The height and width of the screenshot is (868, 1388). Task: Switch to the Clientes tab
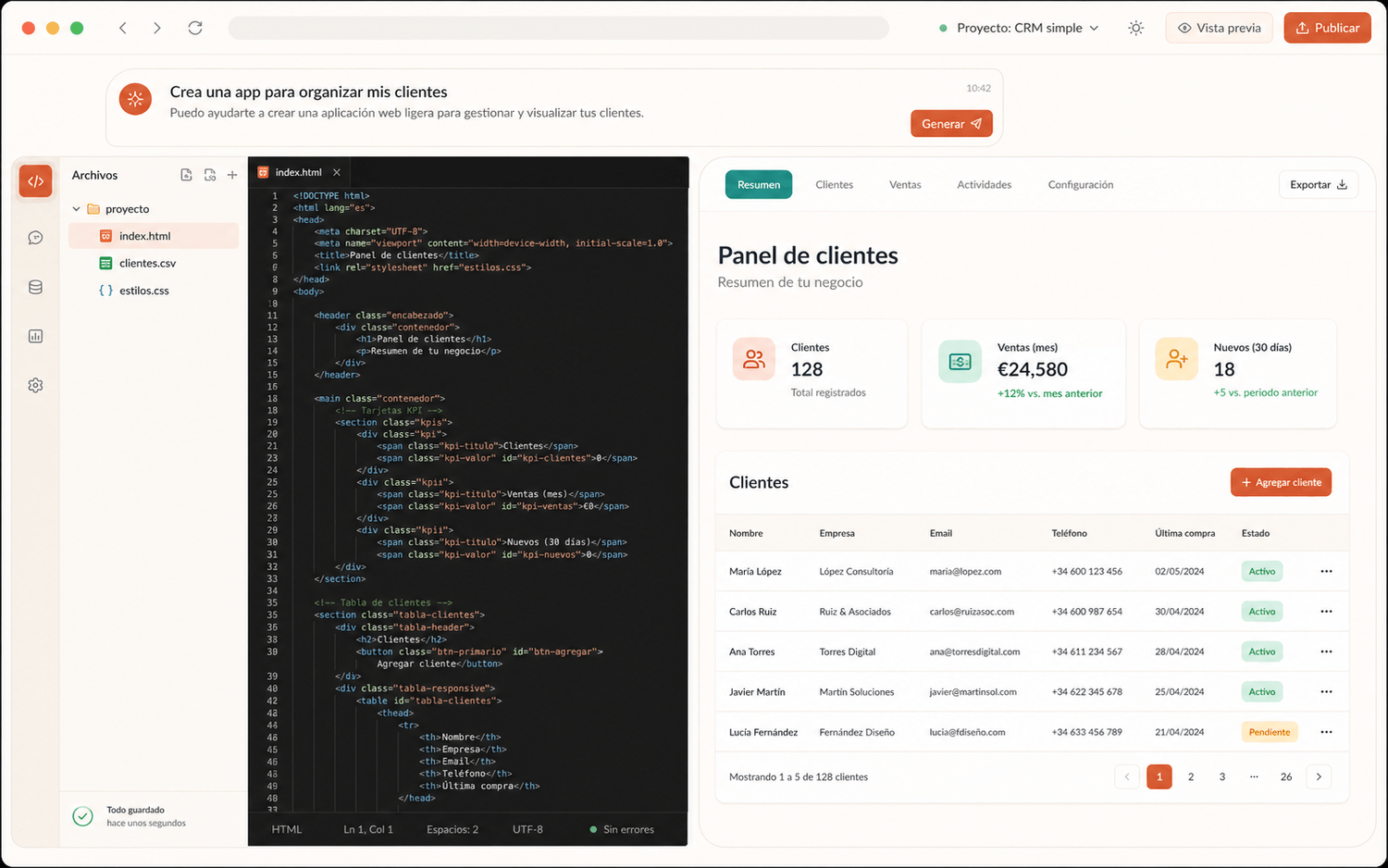(835, 185)
